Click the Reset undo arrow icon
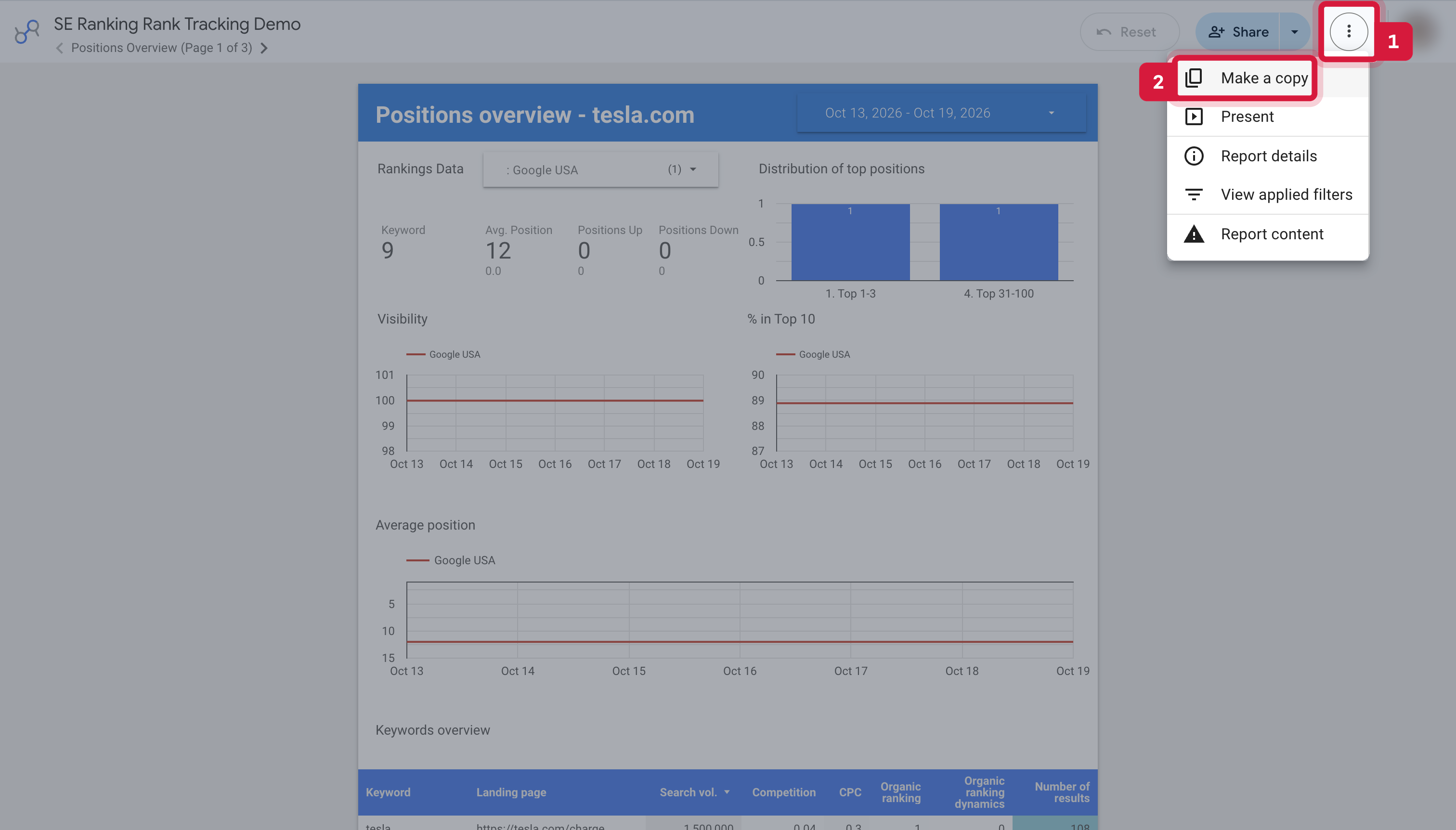 point(1104,32)
